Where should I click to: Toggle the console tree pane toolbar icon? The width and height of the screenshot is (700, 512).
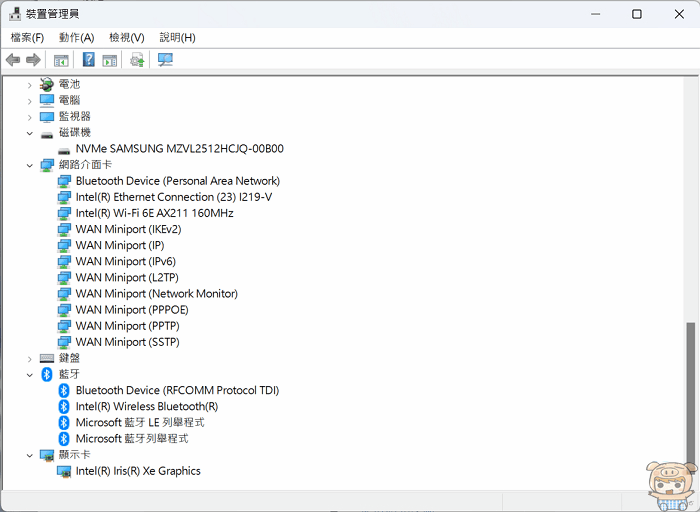point(61,60)
